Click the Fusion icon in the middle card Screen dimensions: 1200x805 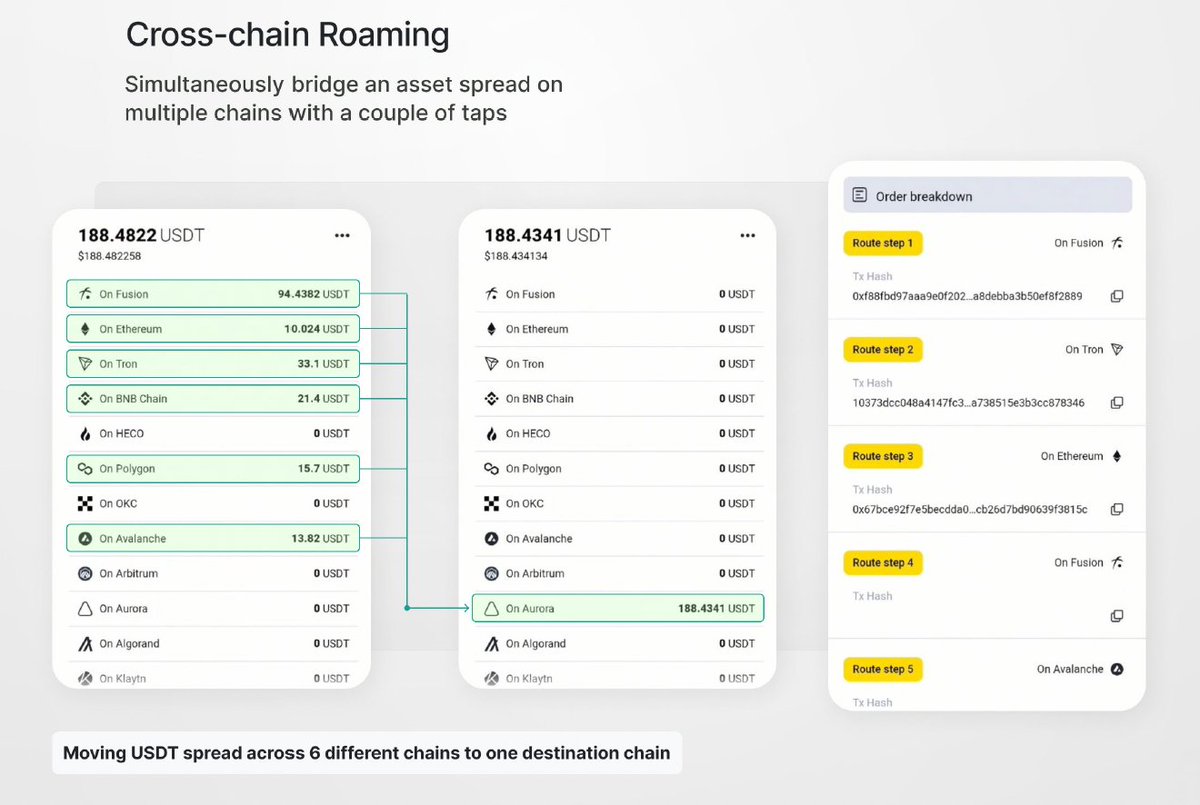click(491, 294)
